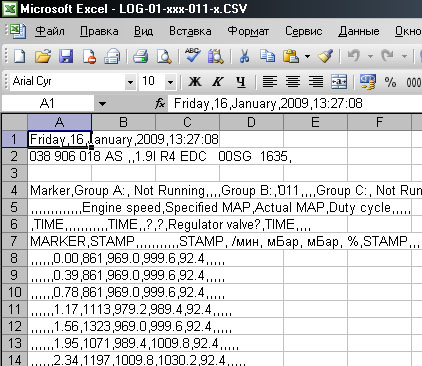Open Paste options dropdown arrow
Viewport: 422px width, 366px height.
coord(307,56)
